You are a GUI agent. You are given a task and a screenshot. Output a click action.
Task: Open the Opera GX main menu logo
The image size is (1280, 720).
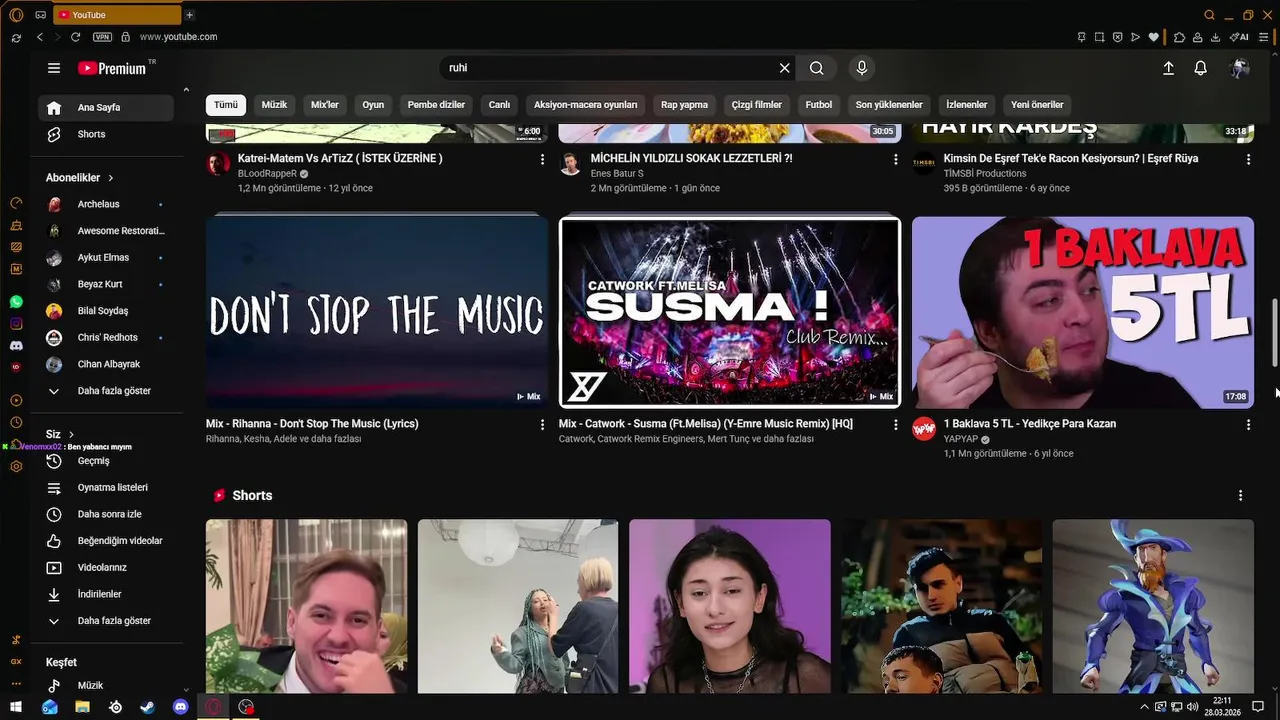click(x=16, y=15)
